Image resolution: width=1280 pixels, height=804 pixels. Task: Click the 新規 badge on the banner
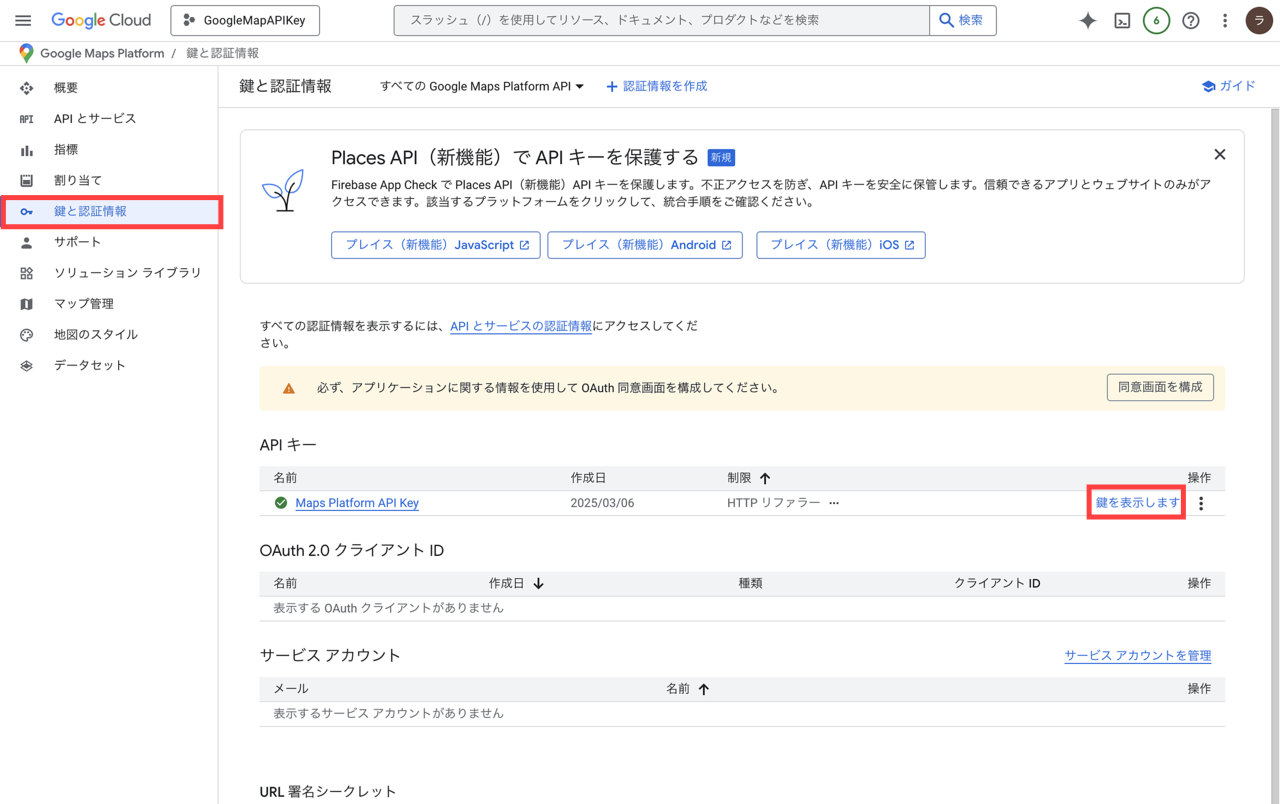pos(721,157)
